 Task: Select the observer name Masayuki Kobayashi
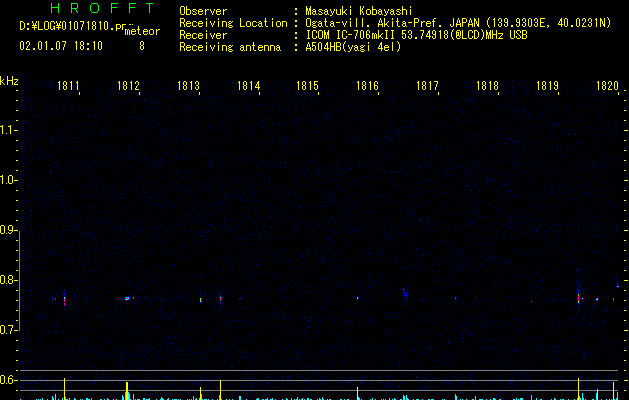pyautogui.click(x=359, y=11)
